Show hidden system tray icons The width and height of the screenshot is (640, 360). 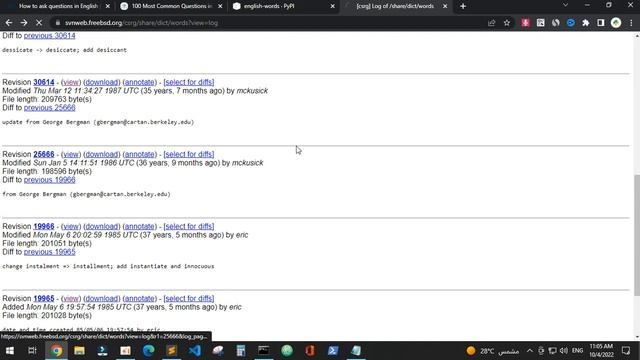[529, 351]
